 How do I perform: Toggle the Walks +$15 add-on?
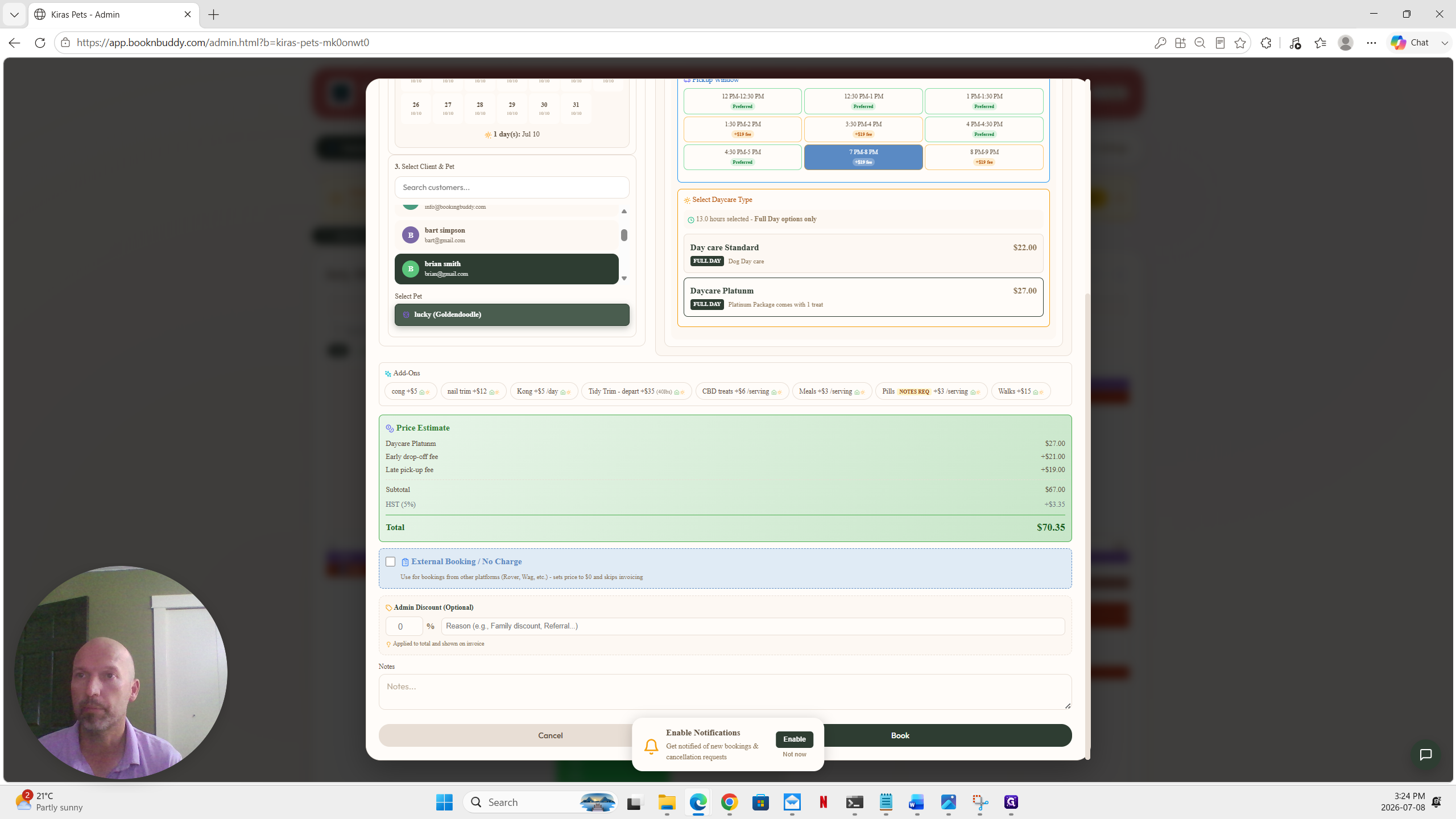coord(1020,391)
